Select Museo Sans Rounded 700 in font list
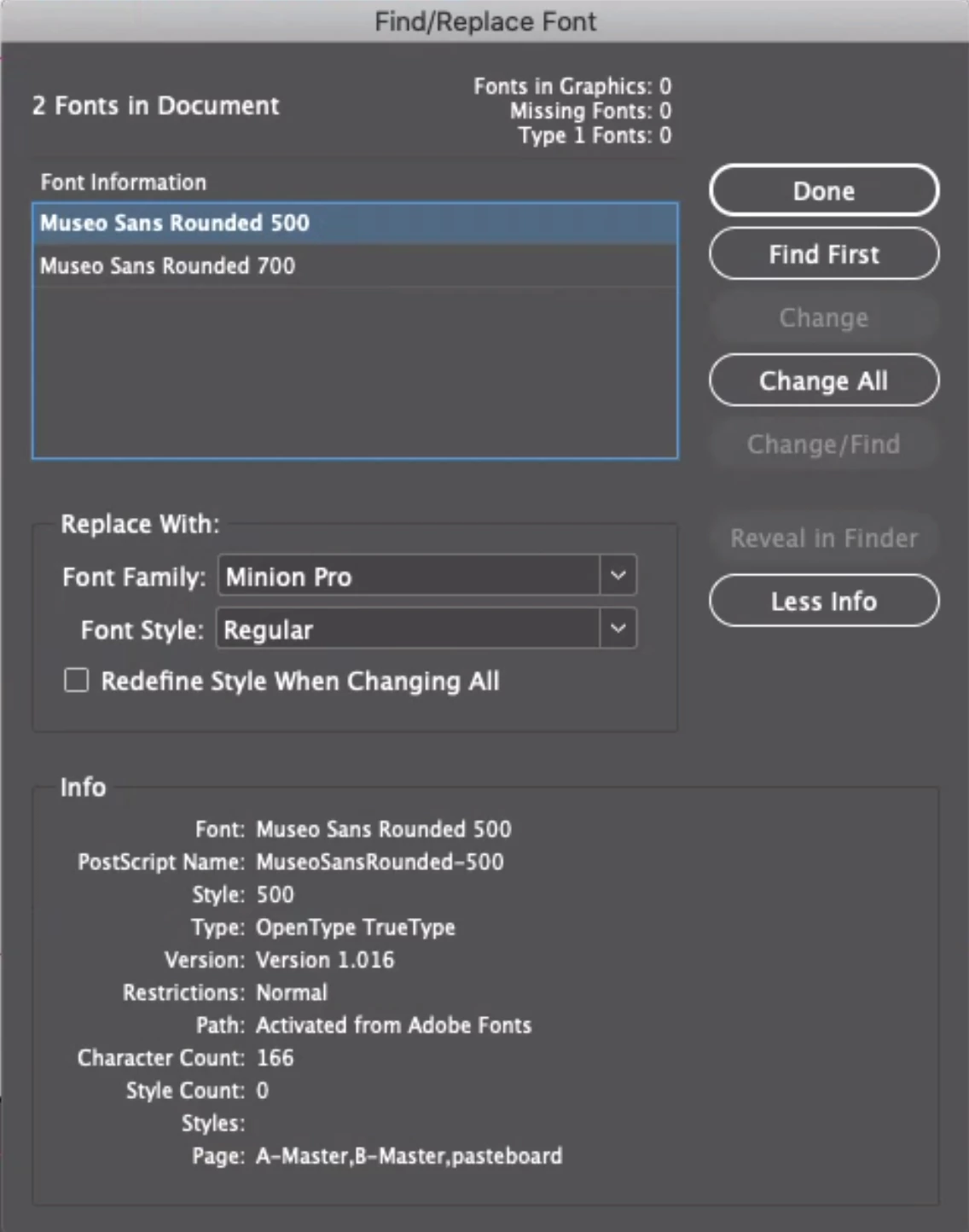 click(355, 265)
